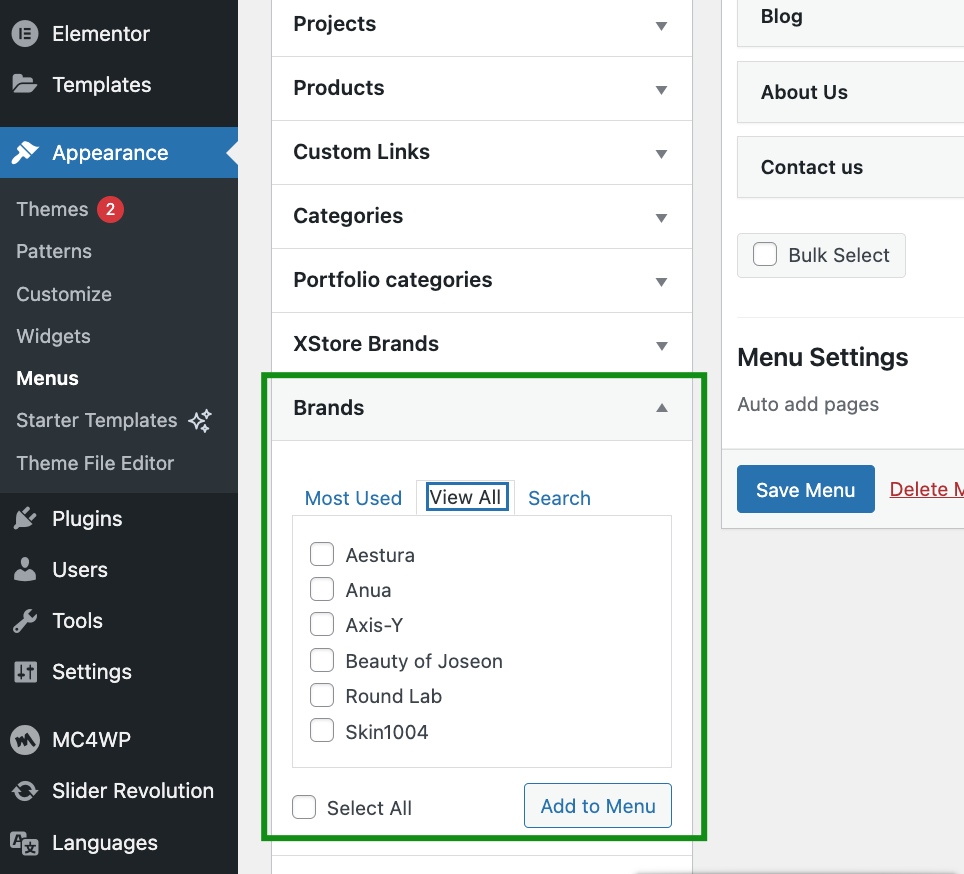
Task: Click the Slider Revolution refresh icon
Action: tap(25, 791)
